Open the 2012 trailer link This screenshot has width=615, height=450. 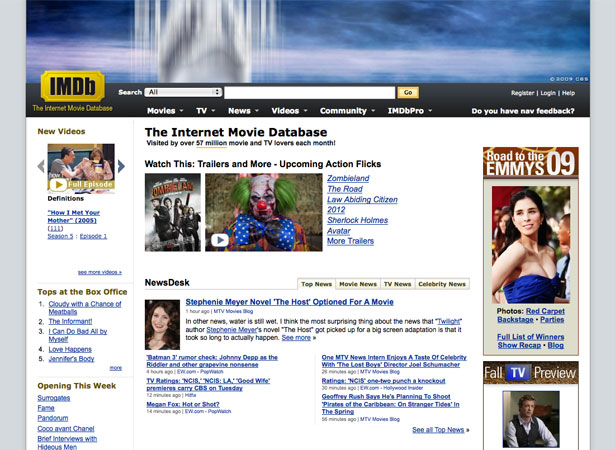click(336, 210)
